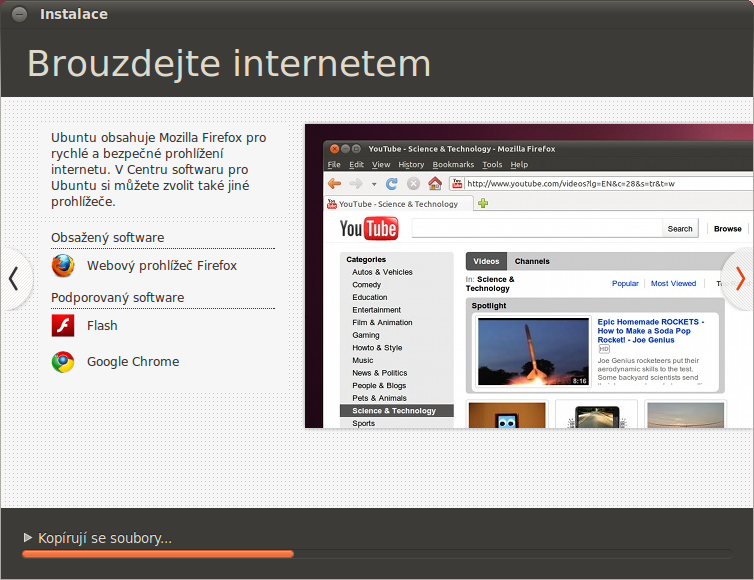The width and height of the screenshot is (754, 580).
Task: Click the grey stop icon in Firefox screenshot
Action: point(413,183)
